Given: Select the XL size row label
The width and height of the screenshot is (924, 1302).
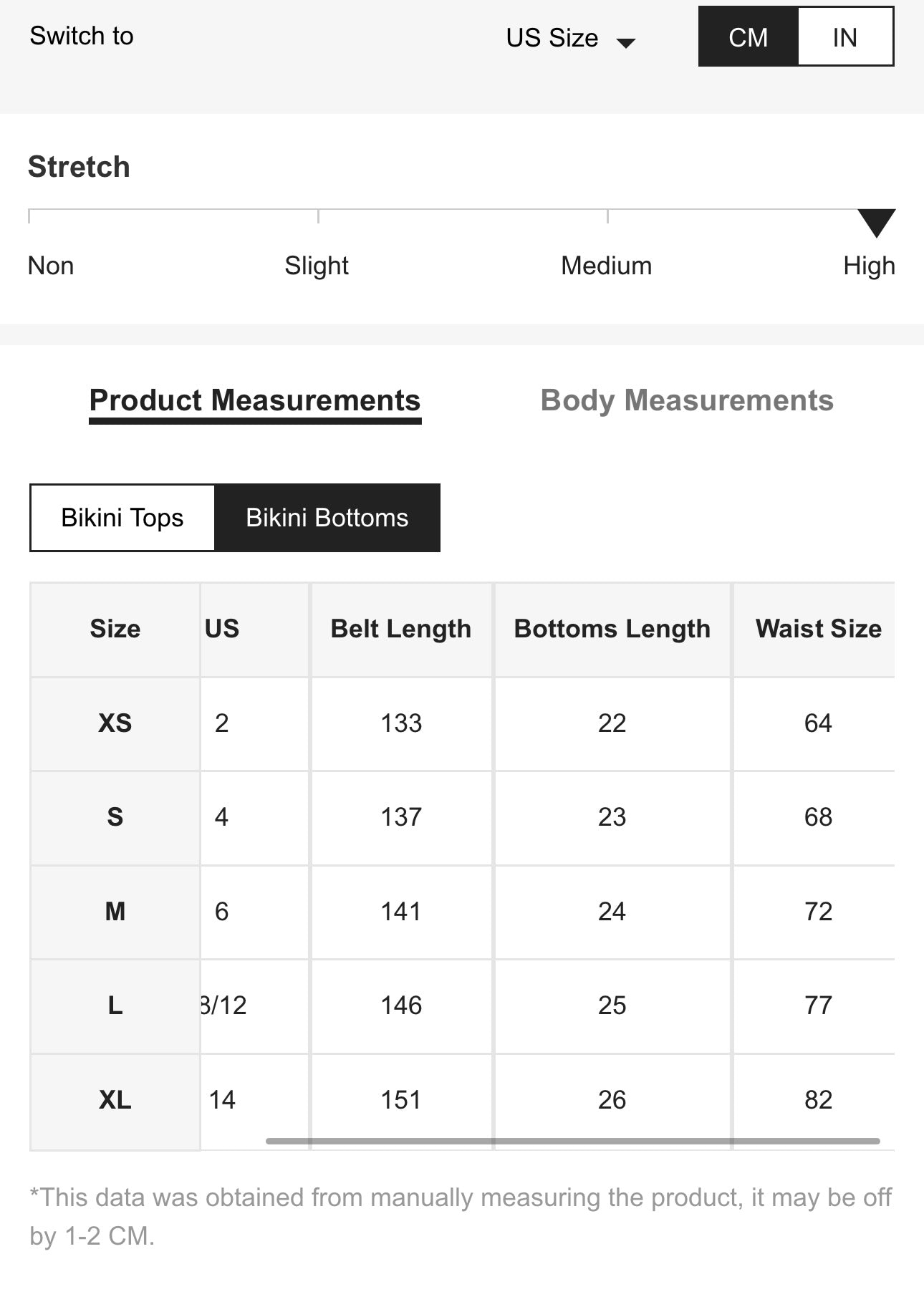Looking at the screenshot, I should [x=115, y=1100].
